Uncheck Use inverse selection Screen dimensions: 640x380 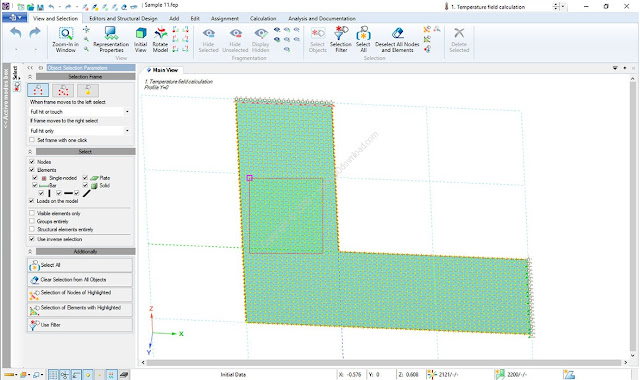32,239
